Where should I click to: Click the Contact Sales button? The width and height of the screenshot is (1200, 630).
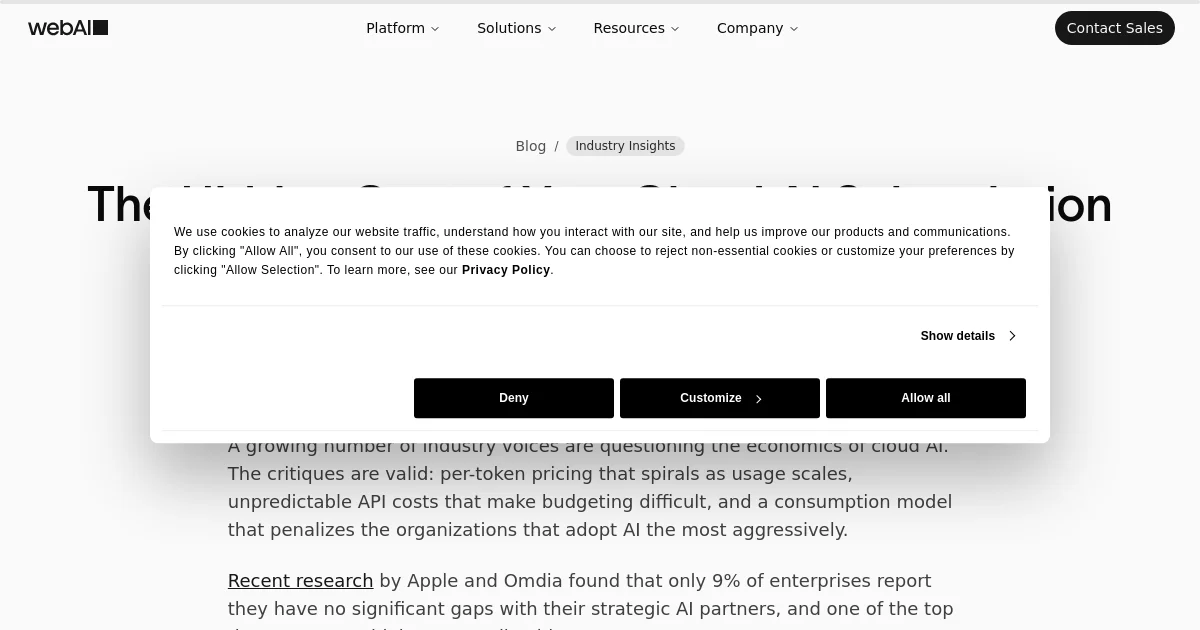1114,28
